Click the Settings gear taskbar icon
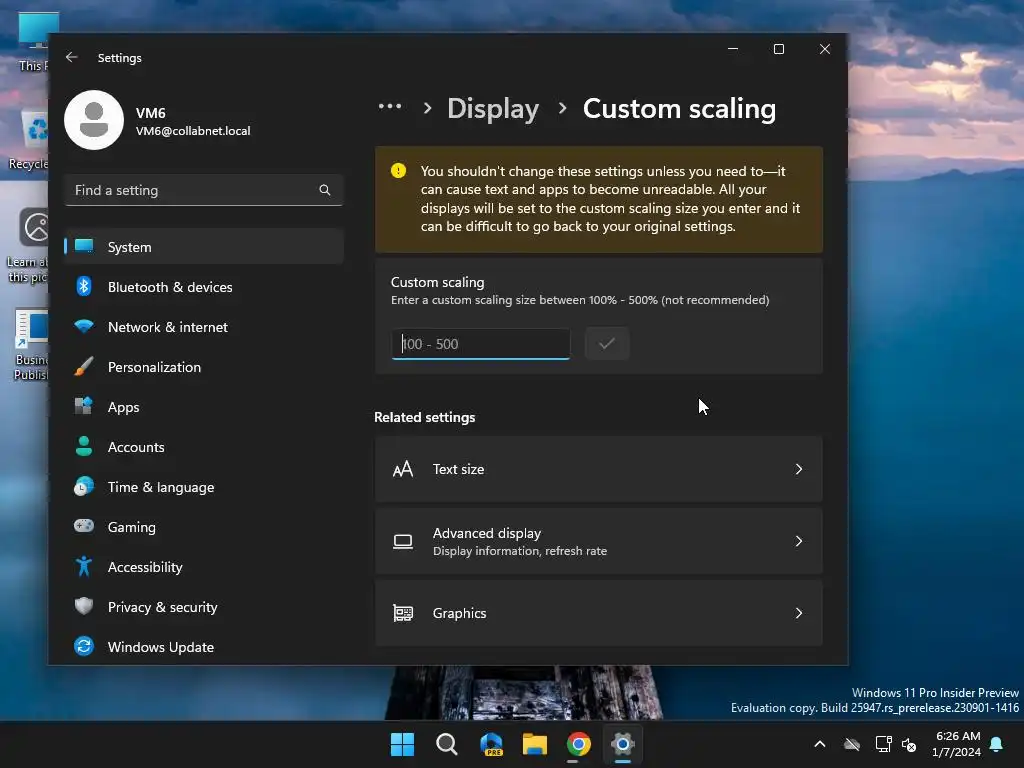Screen dimensions: 1024x768 point(623,744)
